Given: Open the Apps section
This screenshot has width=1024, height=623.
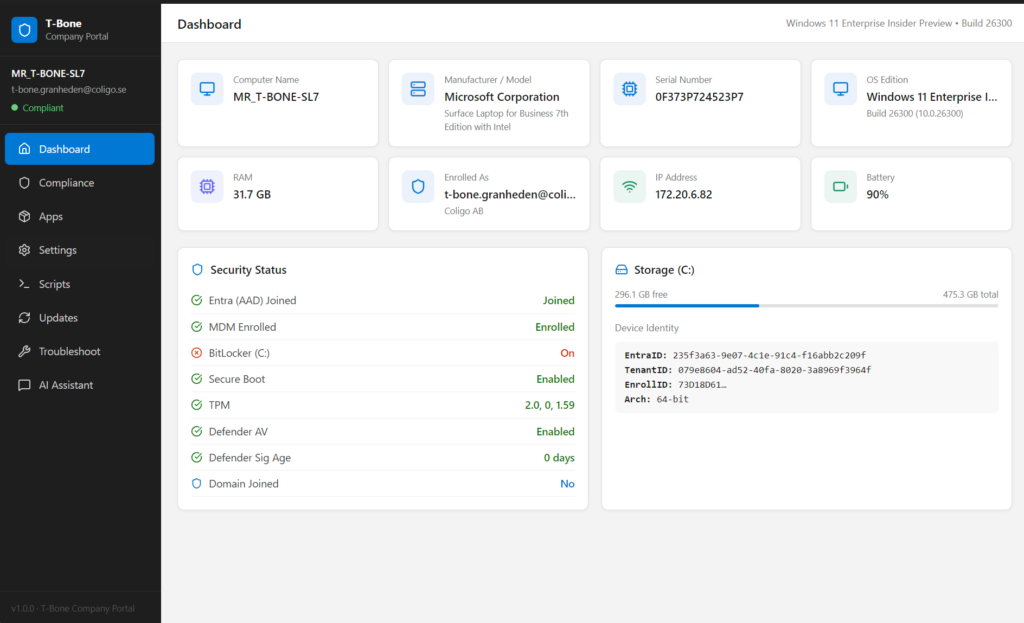Looking at the screenshot, I should pyautogui.click(x=51, y=217).
